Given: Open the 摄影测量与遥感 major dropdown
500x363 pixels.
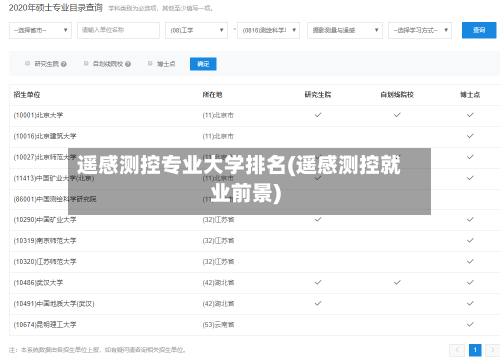Looking at the screenshot, I should (x=345, y=30).
